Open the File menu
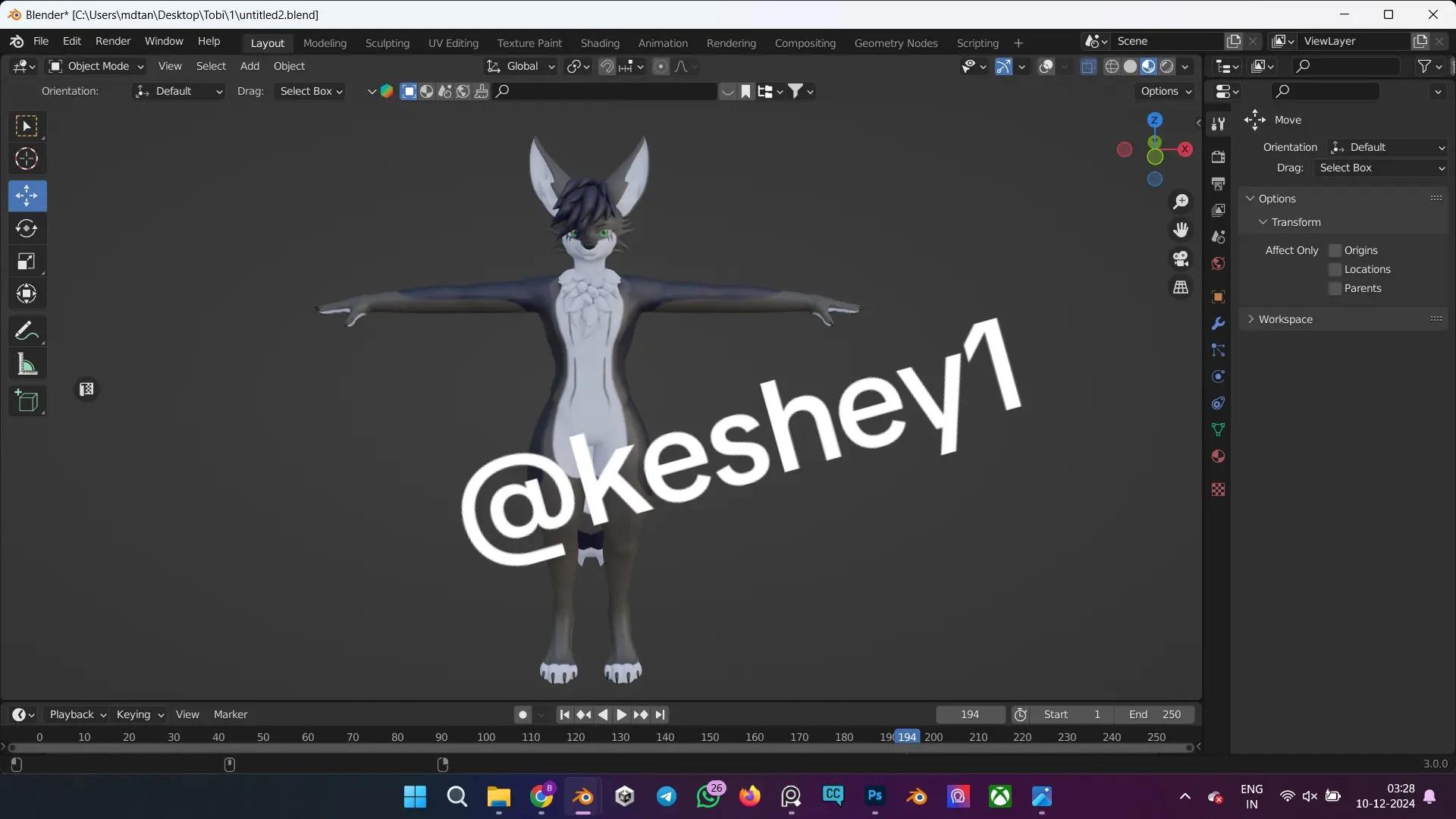 point(41,42)
